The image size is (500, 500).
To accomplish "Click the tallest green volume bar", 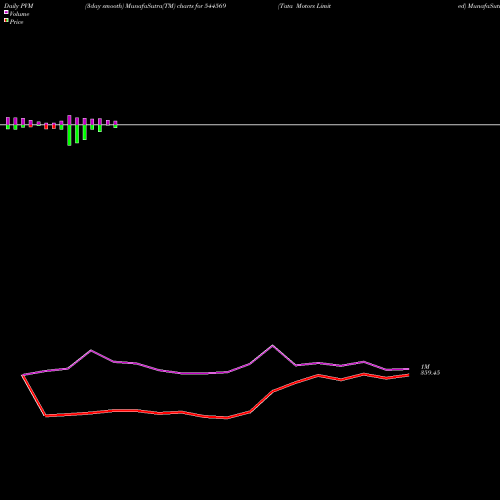I will [x=69, y=135].
